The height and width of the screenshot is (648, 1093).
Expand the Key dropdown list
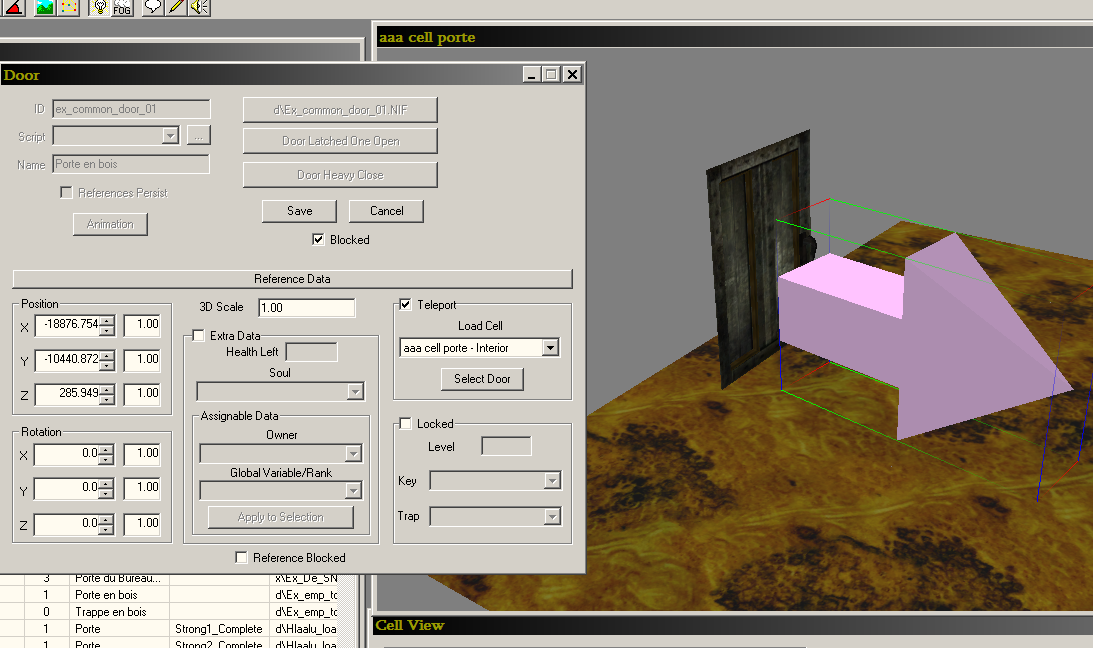coord(552,482)
